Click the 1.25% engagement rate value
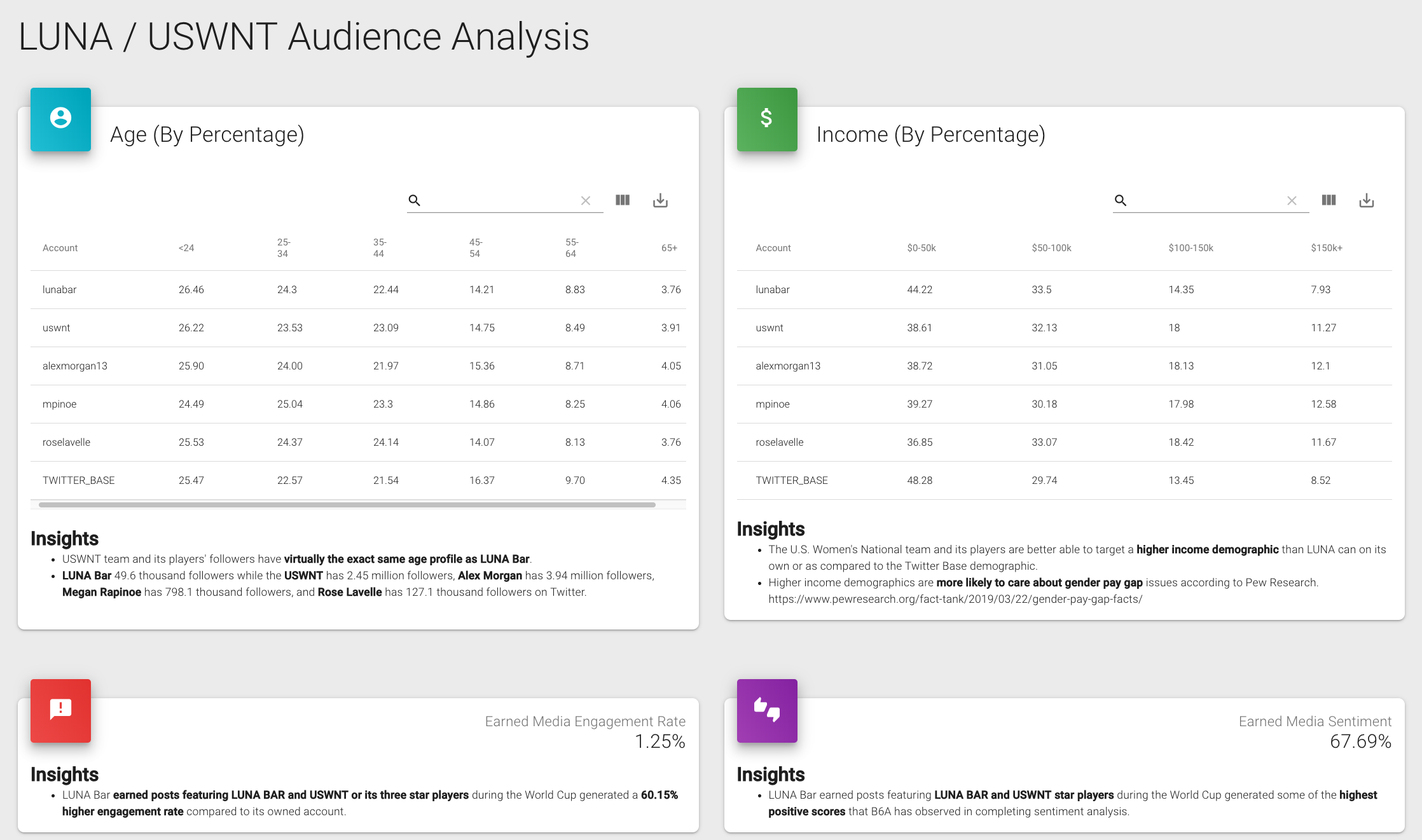Image resolution: width=1422 pixels, height=840 pixels. coord(660,741)
